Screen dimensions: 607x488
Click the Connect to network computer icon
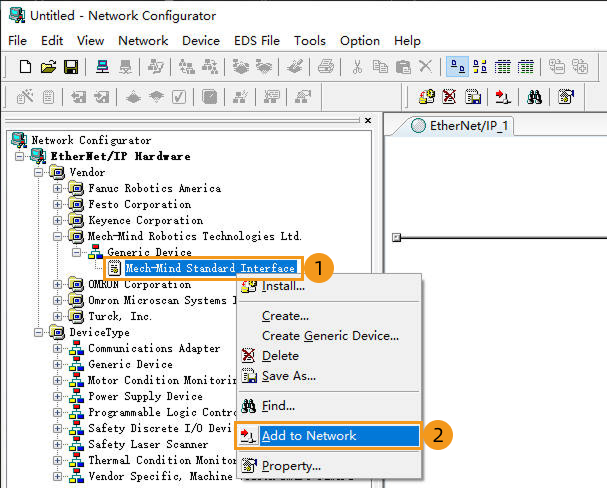tap(102, 67)
